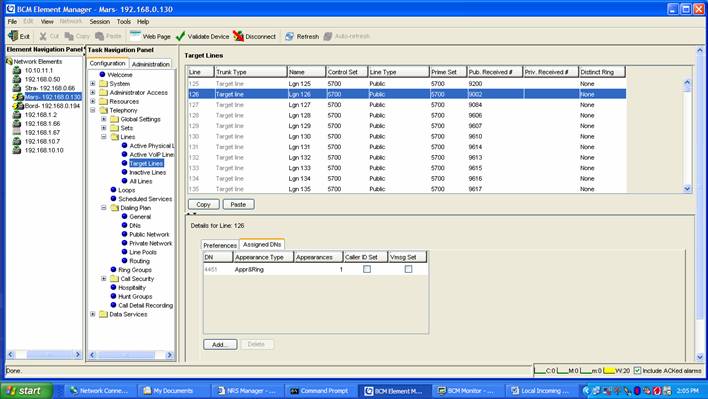
Task: Click the Windows start button
Action: coord(26,391)
